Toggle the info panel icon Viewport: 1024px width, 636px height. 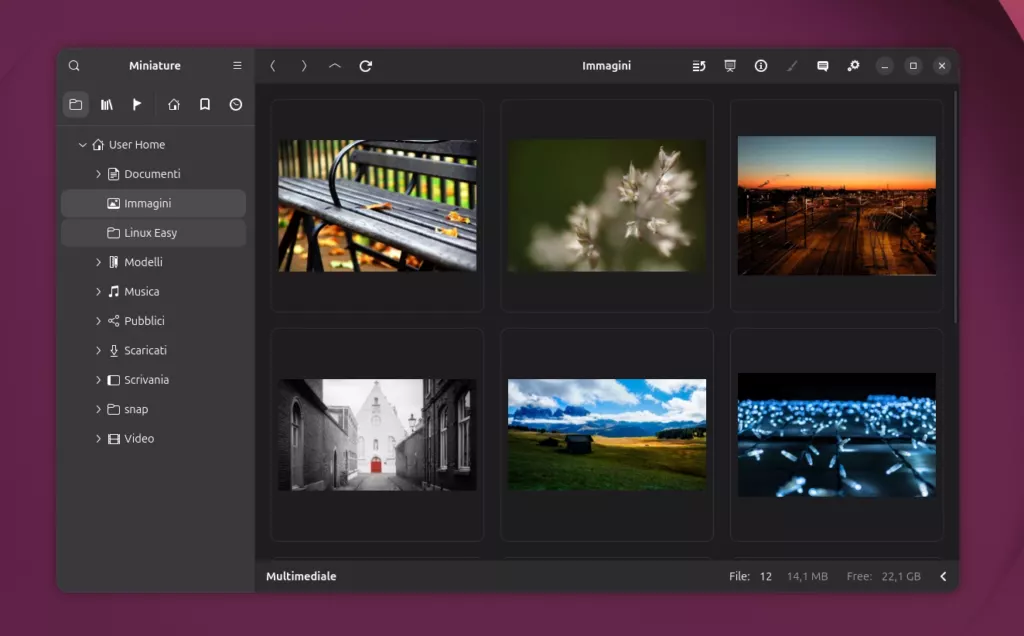pyautogui.click(x=761, y=66)
